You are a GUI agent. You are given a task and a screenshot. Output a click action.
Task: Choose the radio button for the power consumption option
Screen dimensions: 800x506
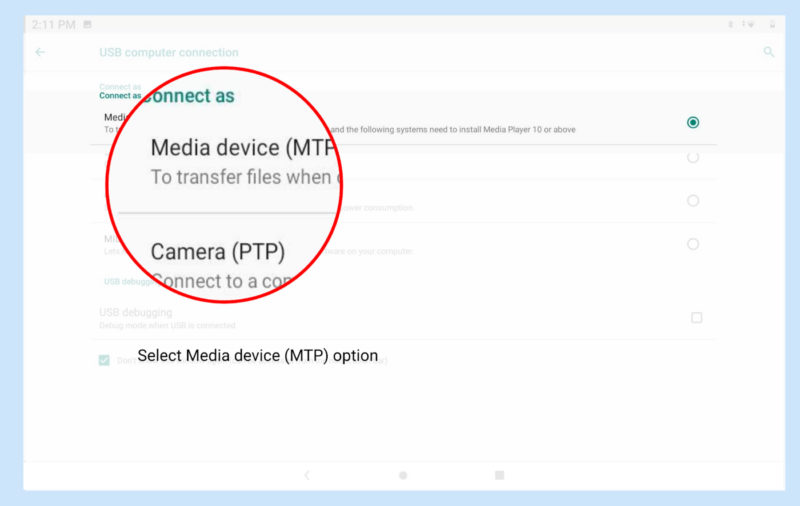point(693,200)
